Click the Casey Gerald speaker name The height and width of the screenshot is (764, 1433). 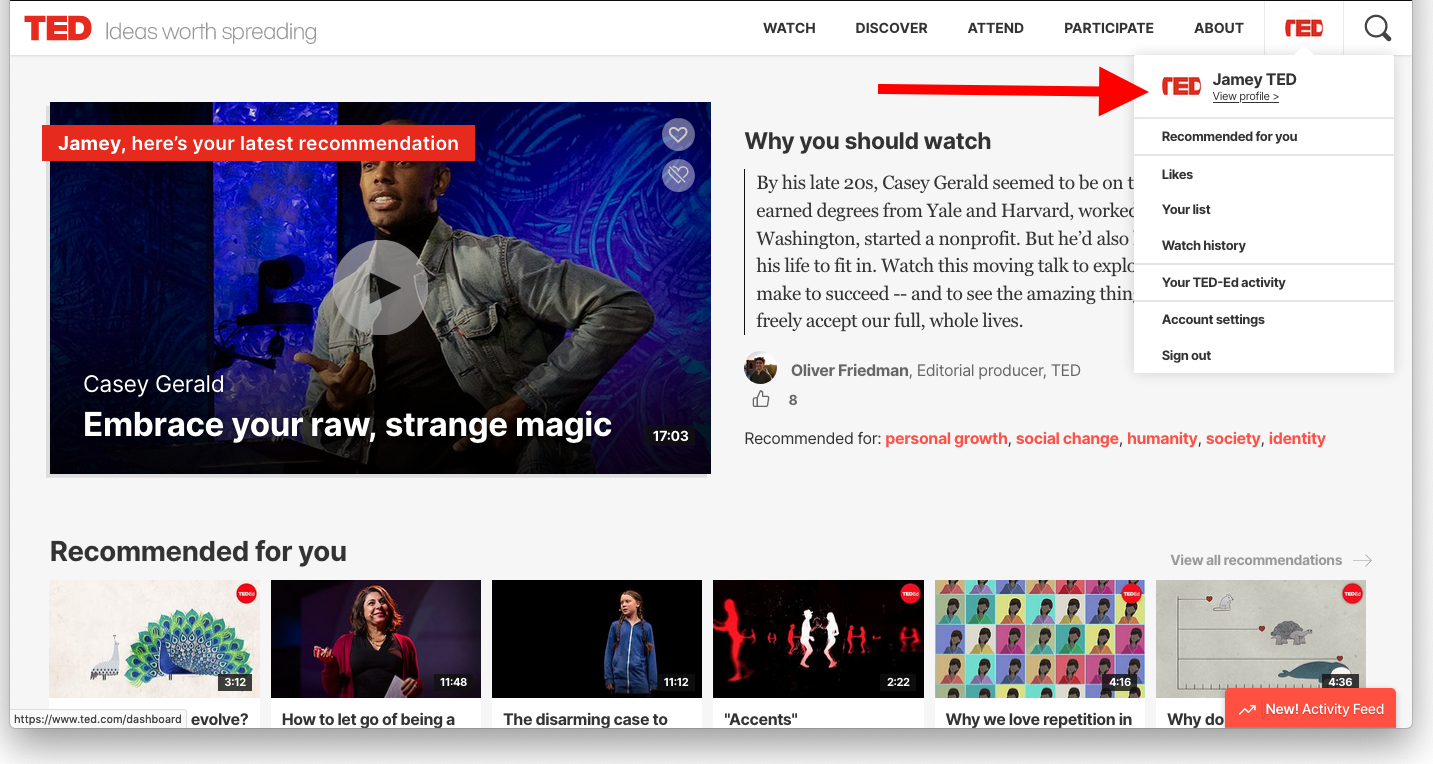tap(153, 384)
